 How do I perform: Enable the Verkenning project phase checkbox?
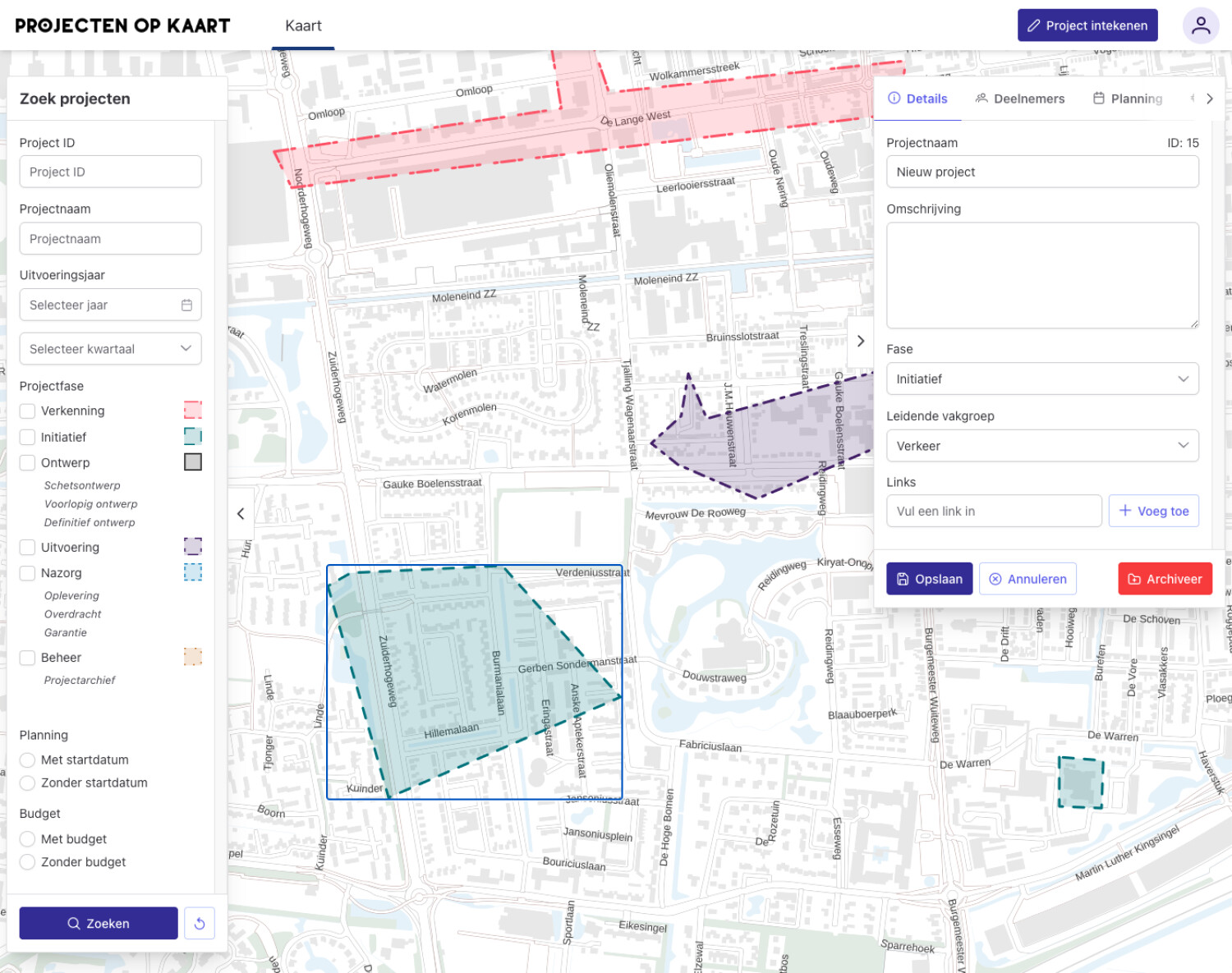(27, 411)
